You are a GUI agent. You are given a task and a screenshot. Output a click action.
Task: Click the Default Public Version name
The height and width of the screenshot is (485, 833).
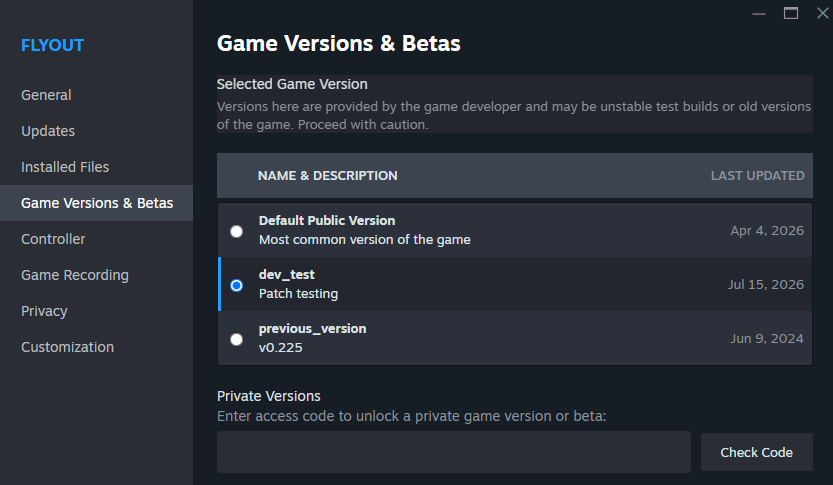(327, 220)
